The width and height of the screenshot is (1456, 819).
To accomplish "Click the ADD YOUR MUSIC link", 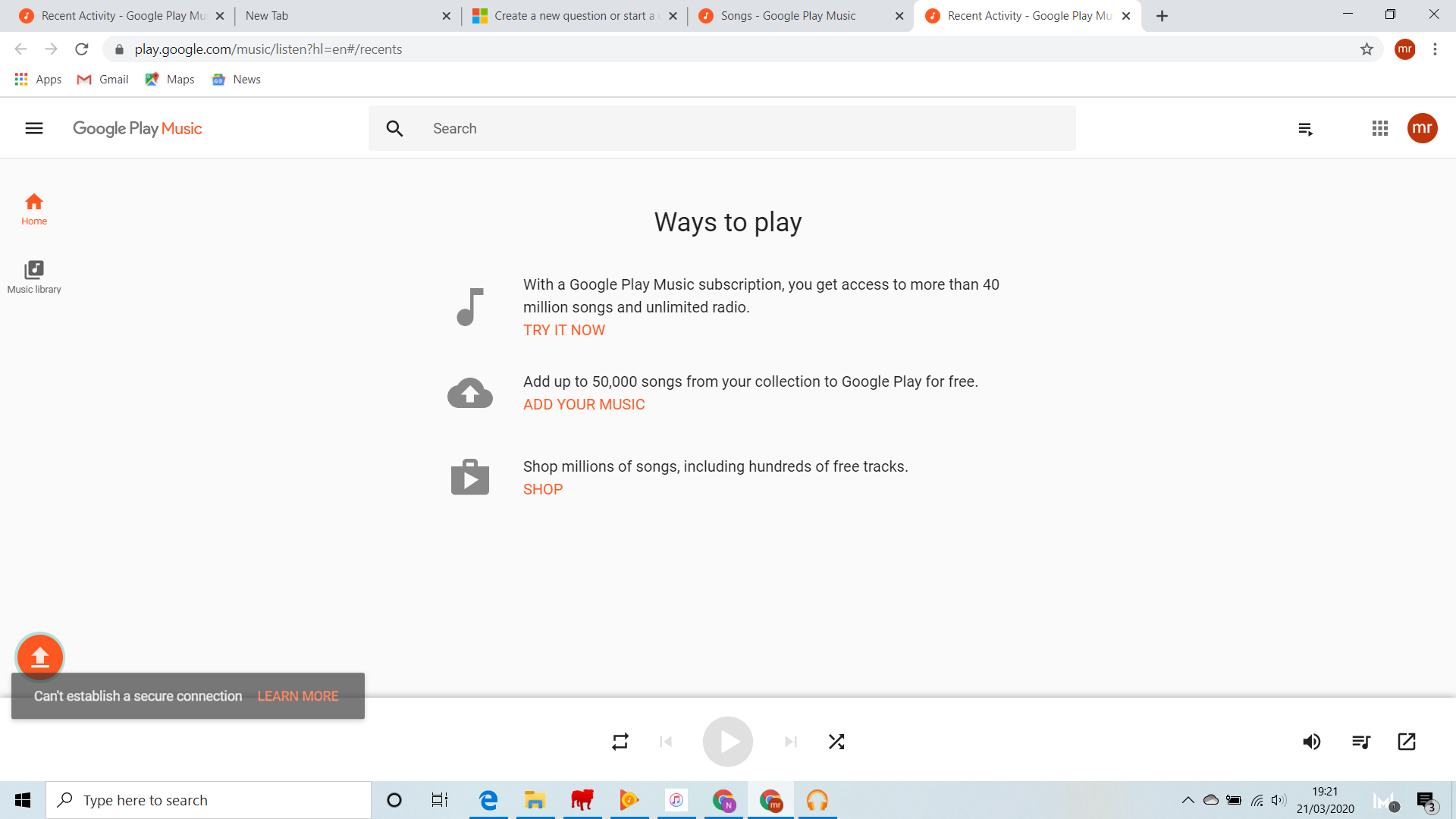I will (x=584, y=404).
